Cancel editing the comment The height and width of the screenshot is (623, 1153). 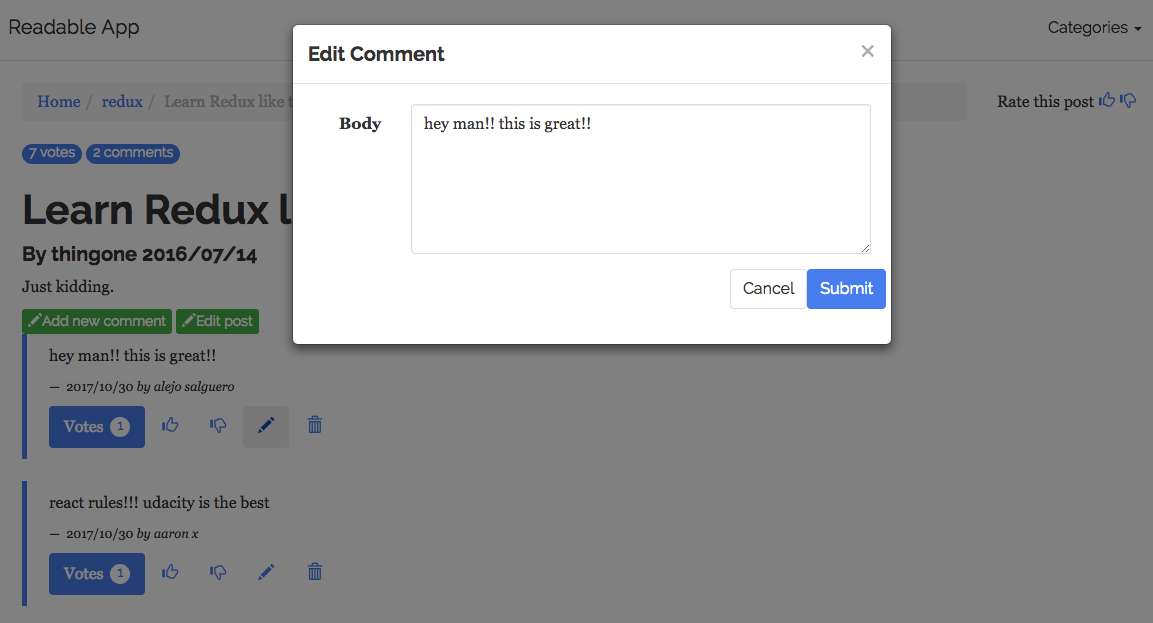coord(768,289)
